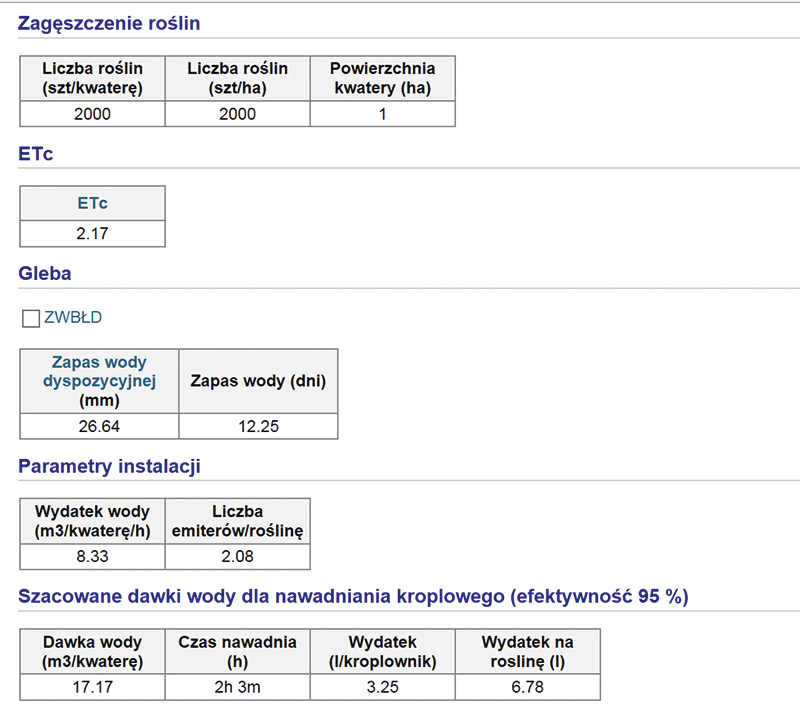Click the Szacowane dawki wody section heading

[353, 597]
